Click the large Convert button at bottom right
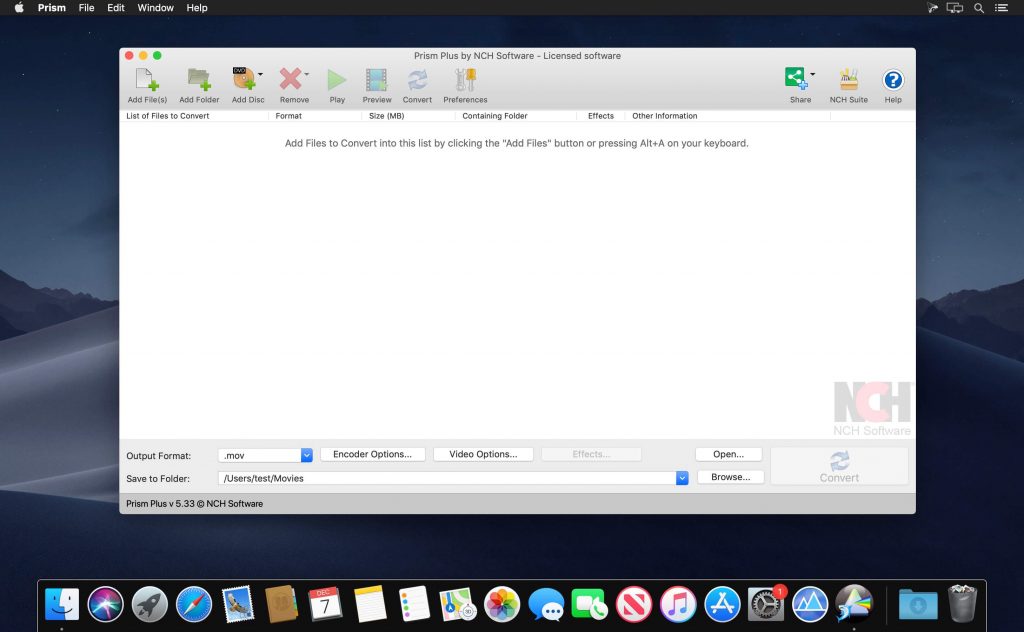Image resolution: width=1024 pixels, height=632 pixels. tap(839, 466)
